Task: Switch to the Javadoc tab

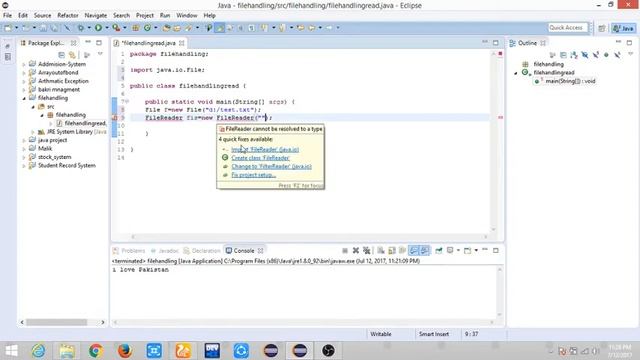Action: tap(165, 251)
